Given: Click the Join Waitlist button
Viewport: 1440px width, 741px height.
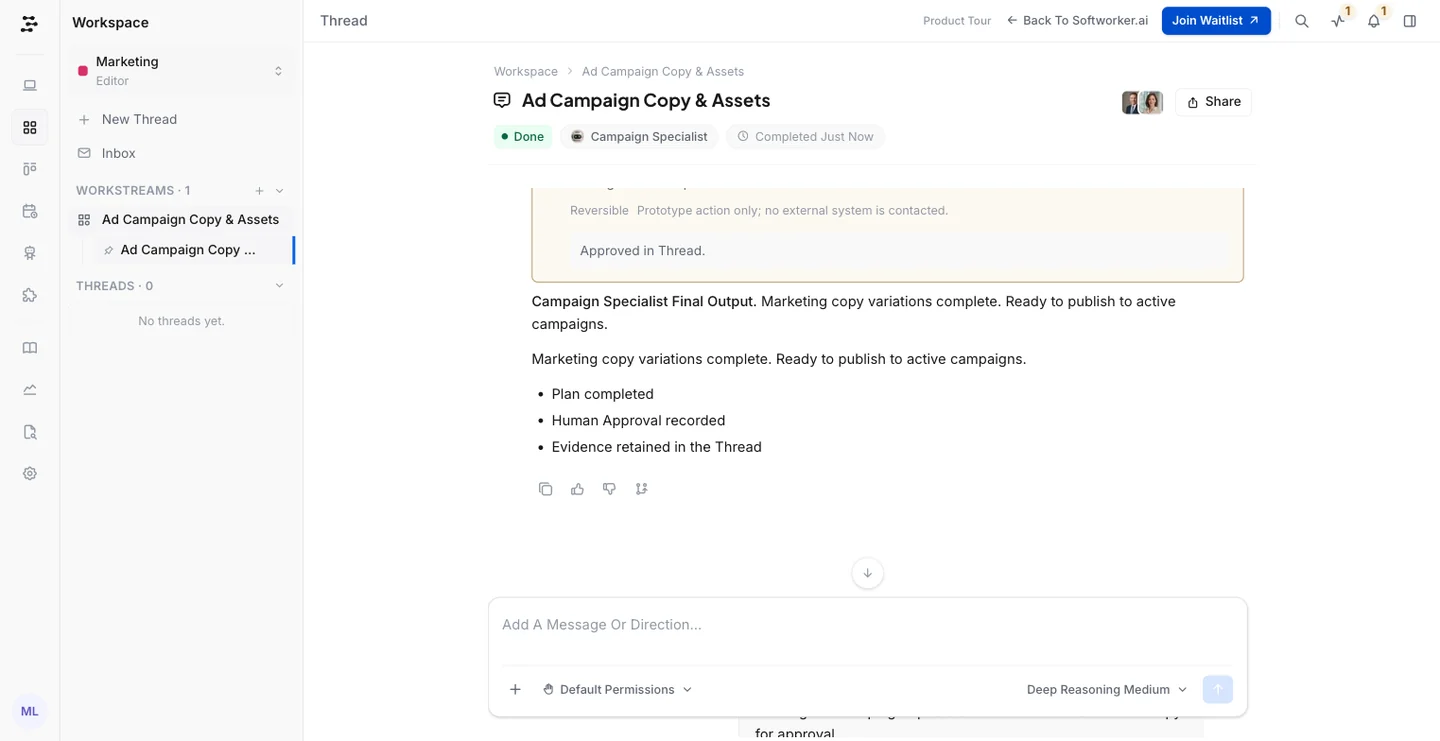Looking at the screenshot, I should click(1216, 21).
